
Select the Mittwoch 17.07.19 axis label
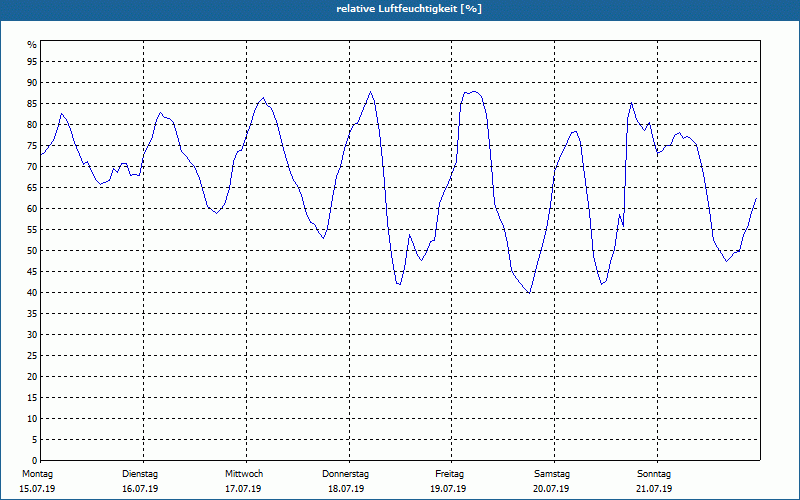coord(243,481)
